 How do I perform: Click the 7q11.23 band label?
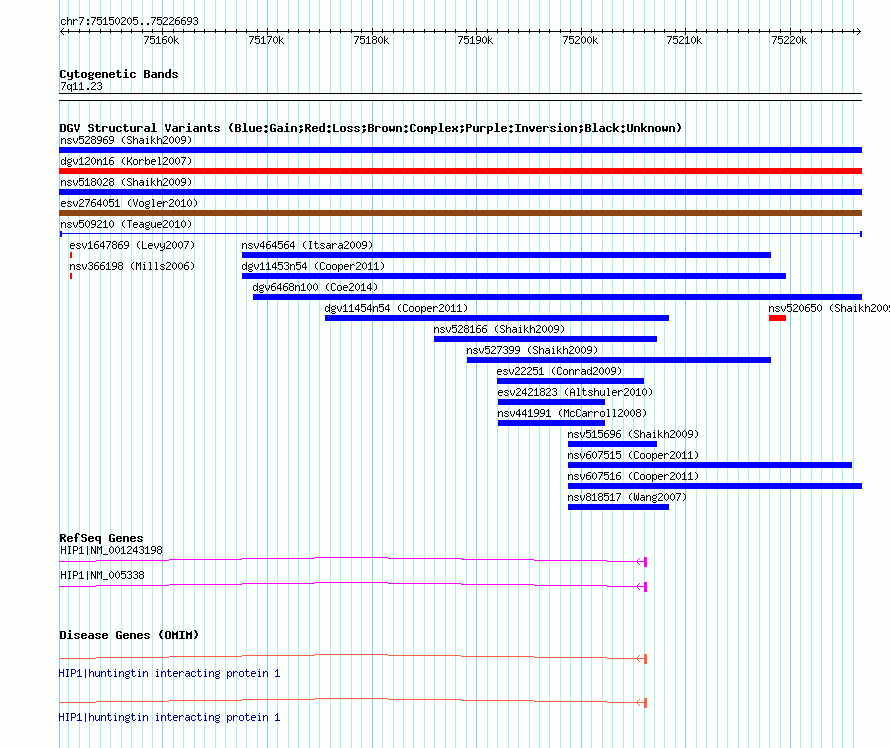[81, 86]
